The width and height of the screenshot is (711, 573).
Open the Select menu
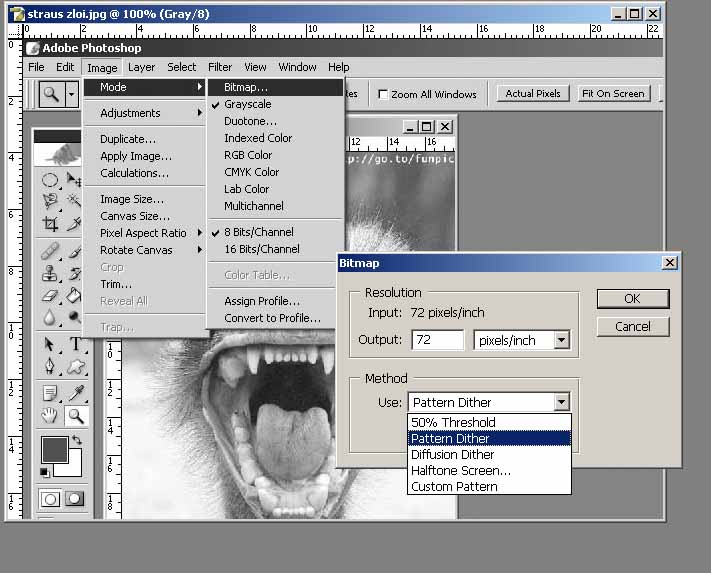coord(181,67)
